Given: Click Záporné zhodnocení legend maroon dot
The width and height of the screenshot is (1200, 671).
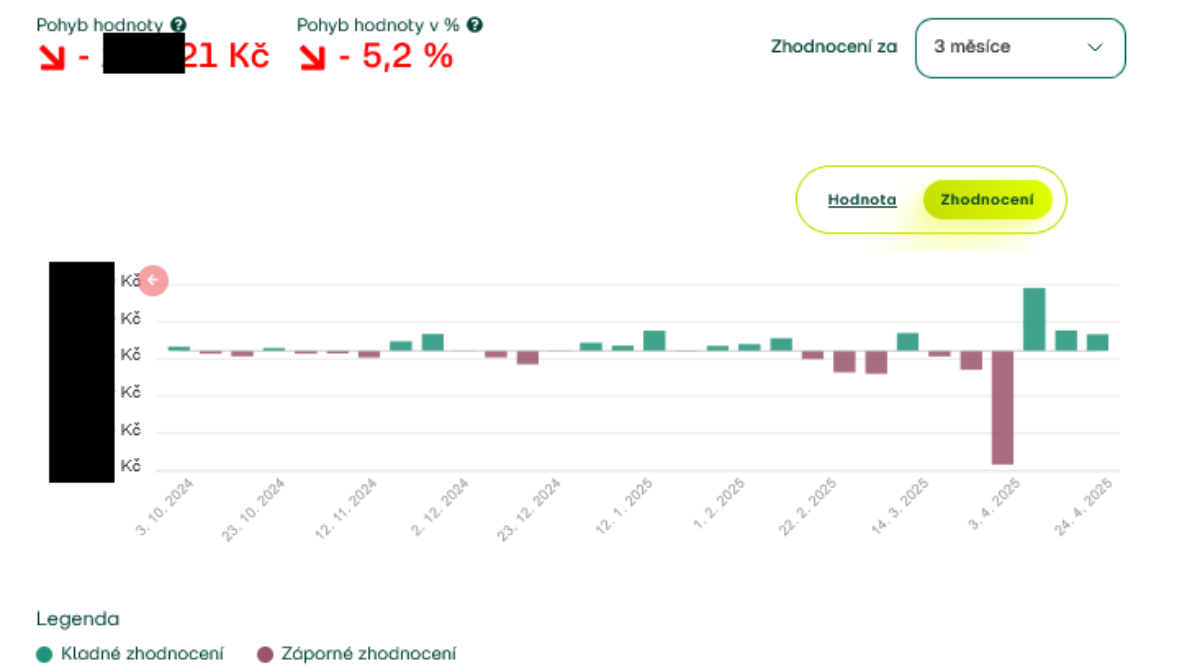Looking at the screenshot, I should 265,654.
